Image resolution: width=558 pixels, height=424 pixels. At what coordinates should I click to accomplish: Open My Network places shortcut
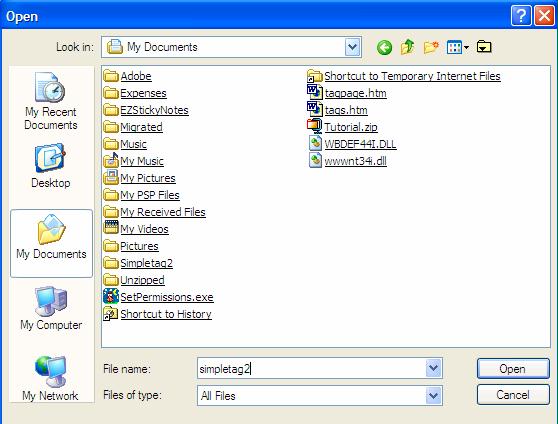(x=51, y=378)
